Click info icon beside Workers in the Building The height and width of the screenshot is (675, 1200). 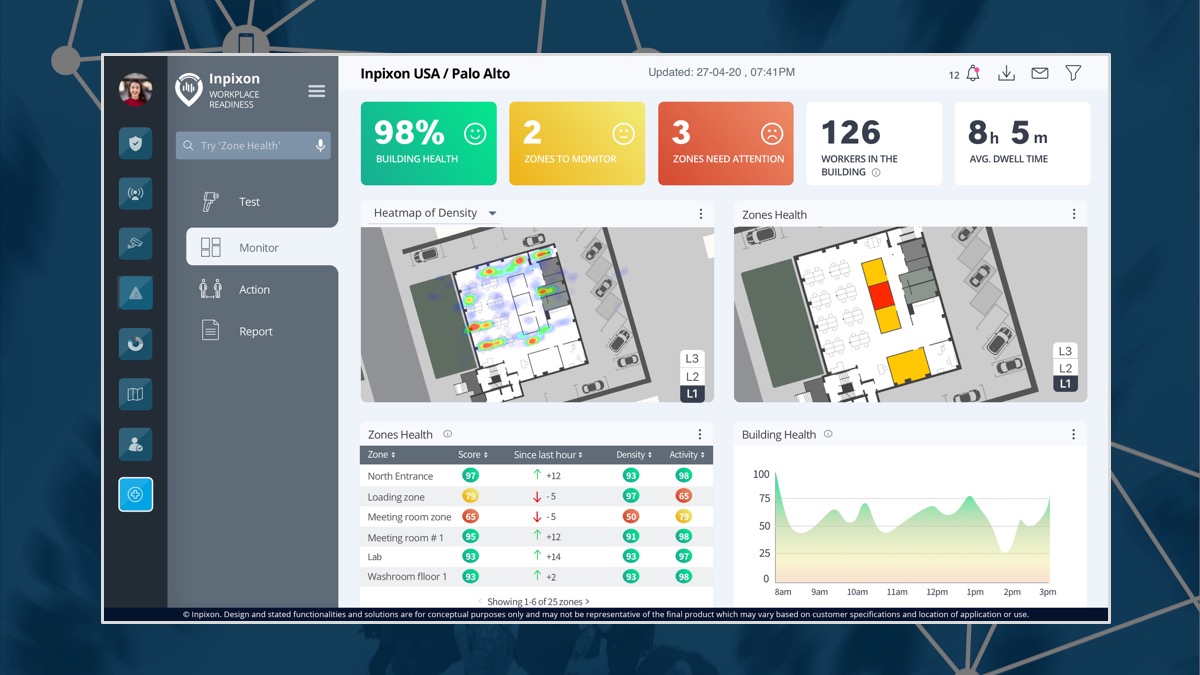click(x=876, y=172)
